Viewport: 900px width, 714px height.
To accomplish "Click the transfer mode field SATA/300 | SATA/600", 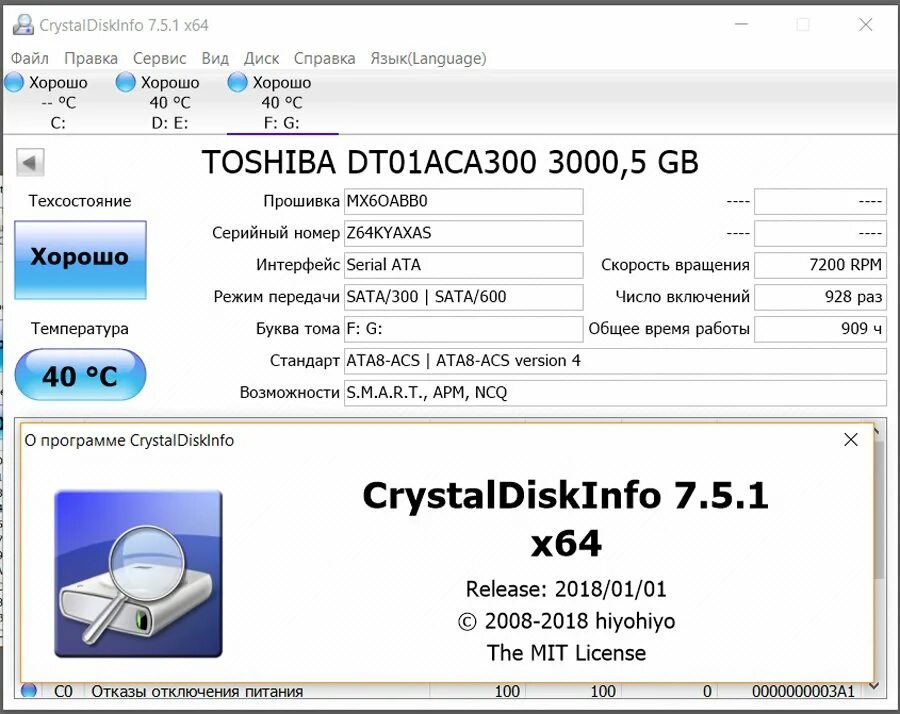I will pos(463,297).
